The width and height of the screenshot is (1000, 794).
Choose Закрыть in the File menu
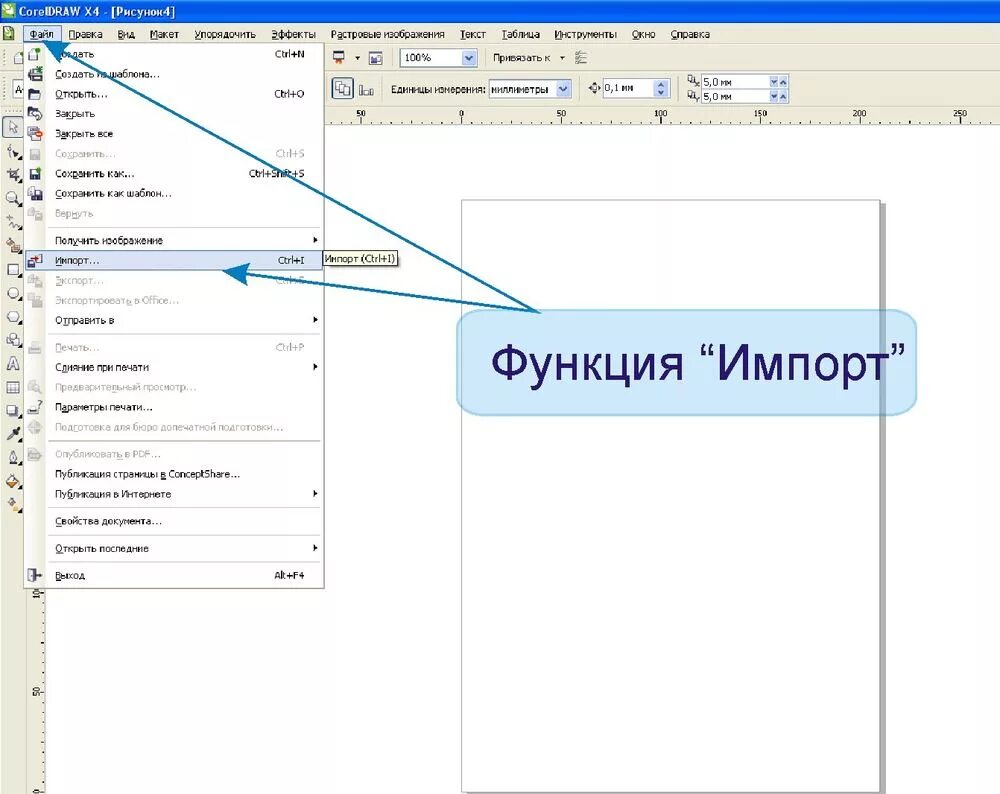tap(173, 114)
